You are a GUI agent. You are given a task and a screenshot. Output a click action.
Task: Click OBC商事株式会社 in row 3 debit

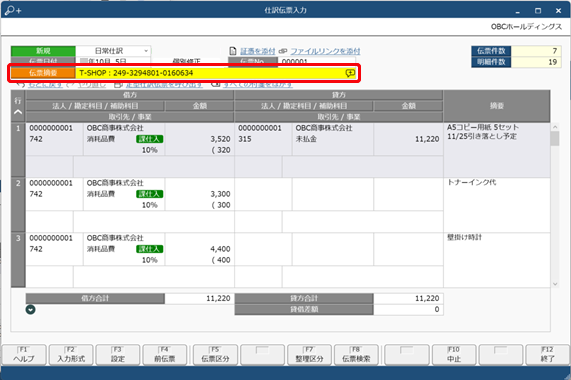115,238
